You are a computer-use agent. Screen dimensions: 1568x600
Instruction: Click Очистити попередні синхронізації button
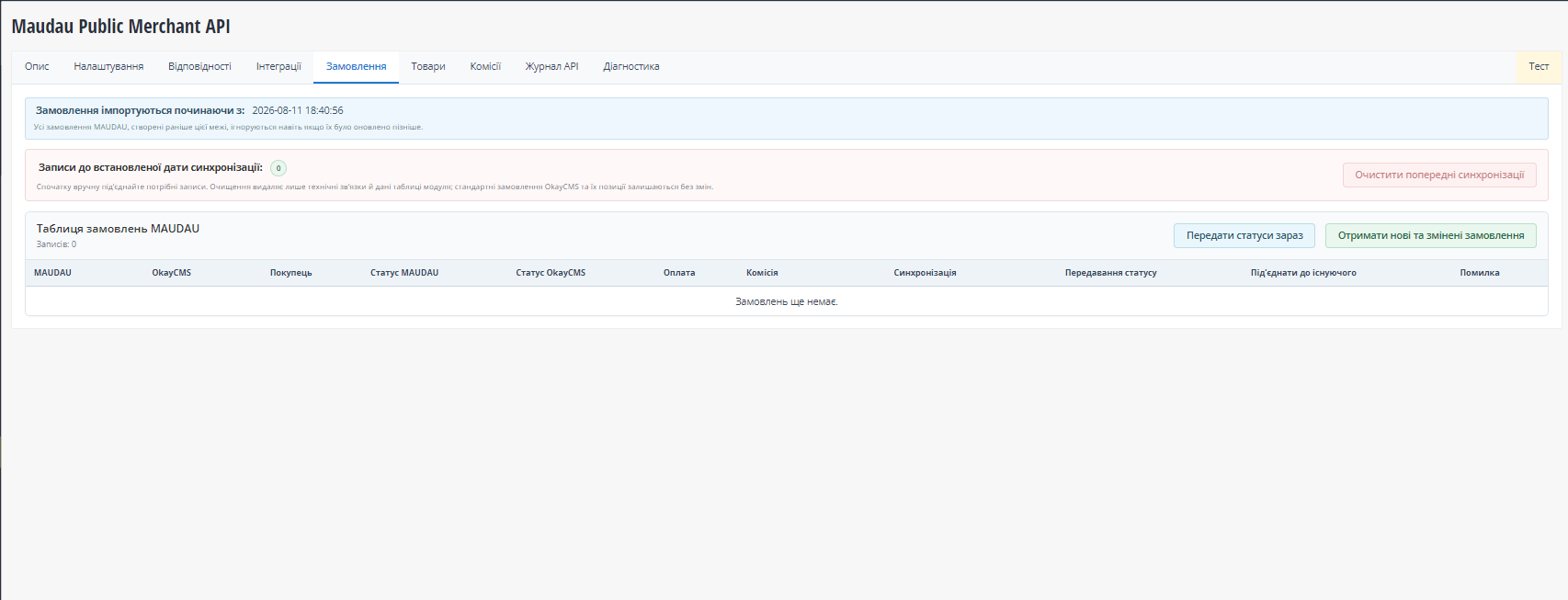[x=1439, y=175]
